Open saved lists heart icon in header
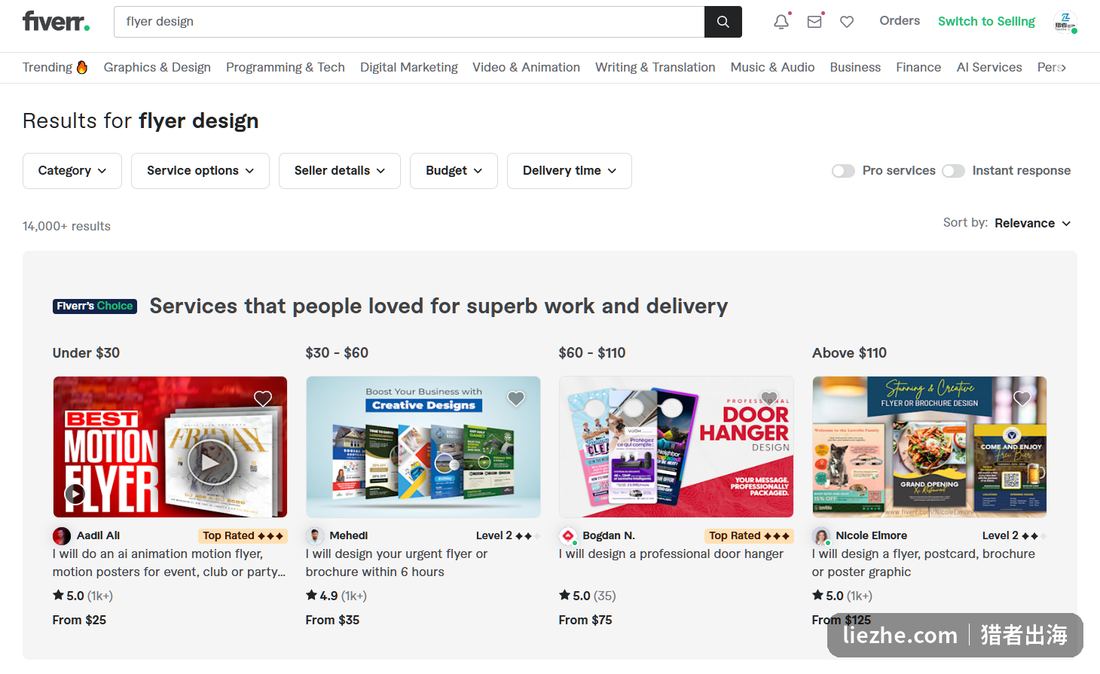 (x=847, y=22)
